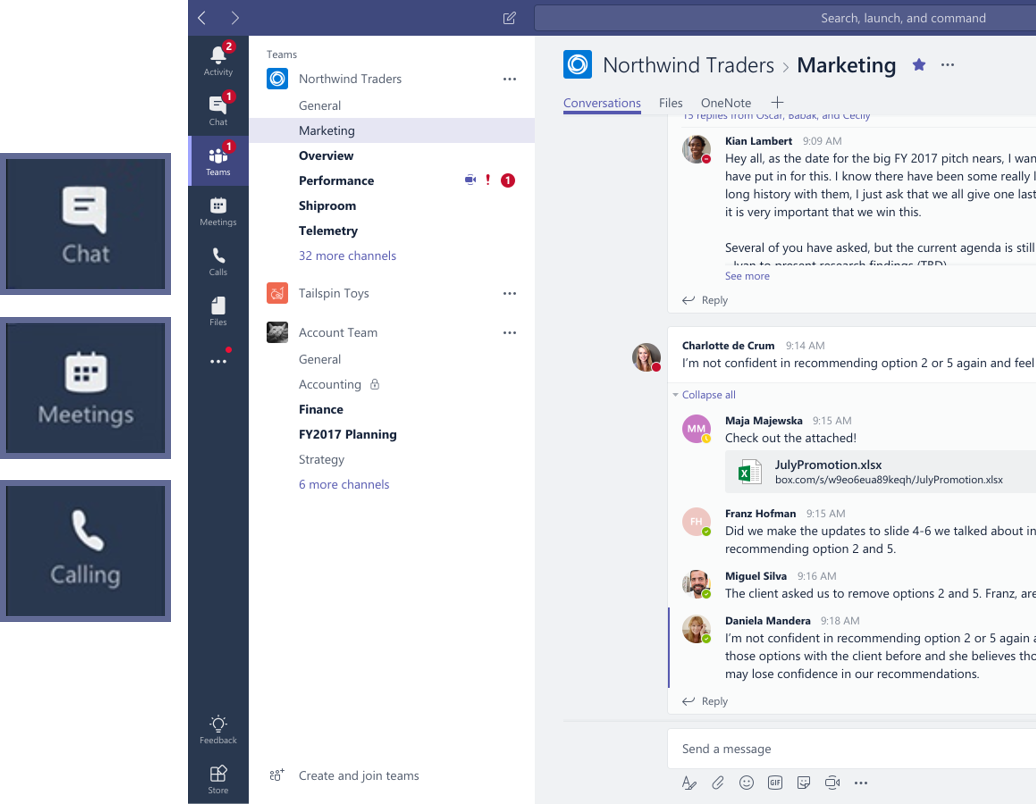Open the JulyPromotion.xlsx attachment
Screen dimensions: 1036x804
tap(880, 472)
